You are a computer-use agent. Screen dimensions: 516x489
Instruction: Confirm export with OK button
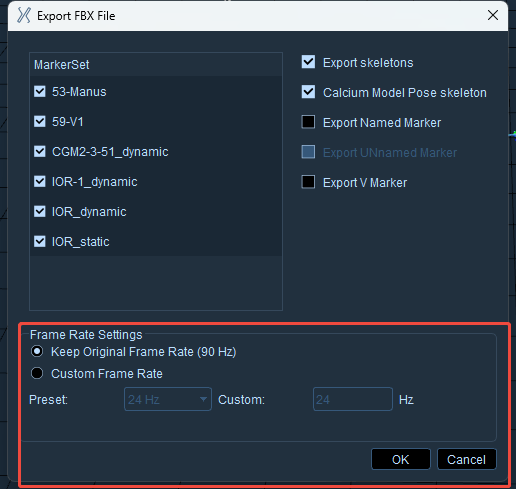401,459
